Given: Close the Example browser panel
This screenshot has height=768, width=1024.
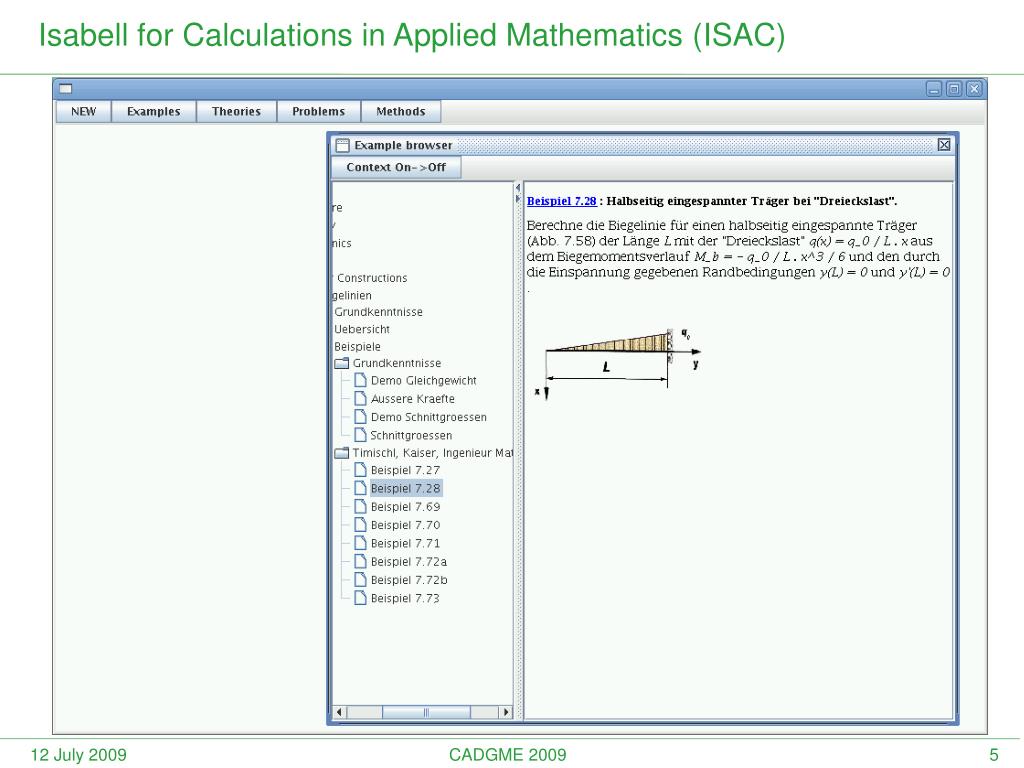Looking at the screenshot, I should point(944,144).
